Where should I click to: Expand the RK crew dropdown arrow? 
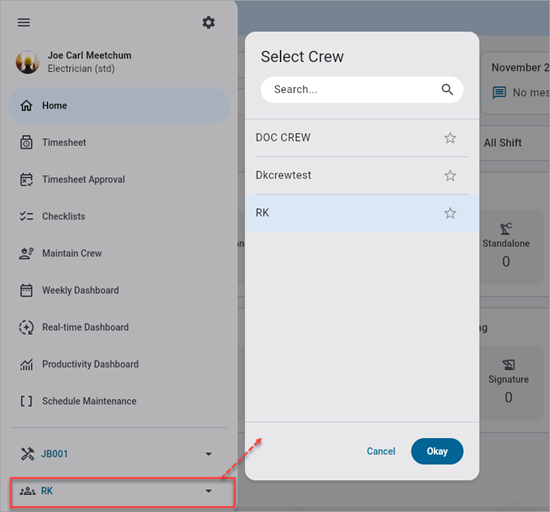click(x=208, y=491)
